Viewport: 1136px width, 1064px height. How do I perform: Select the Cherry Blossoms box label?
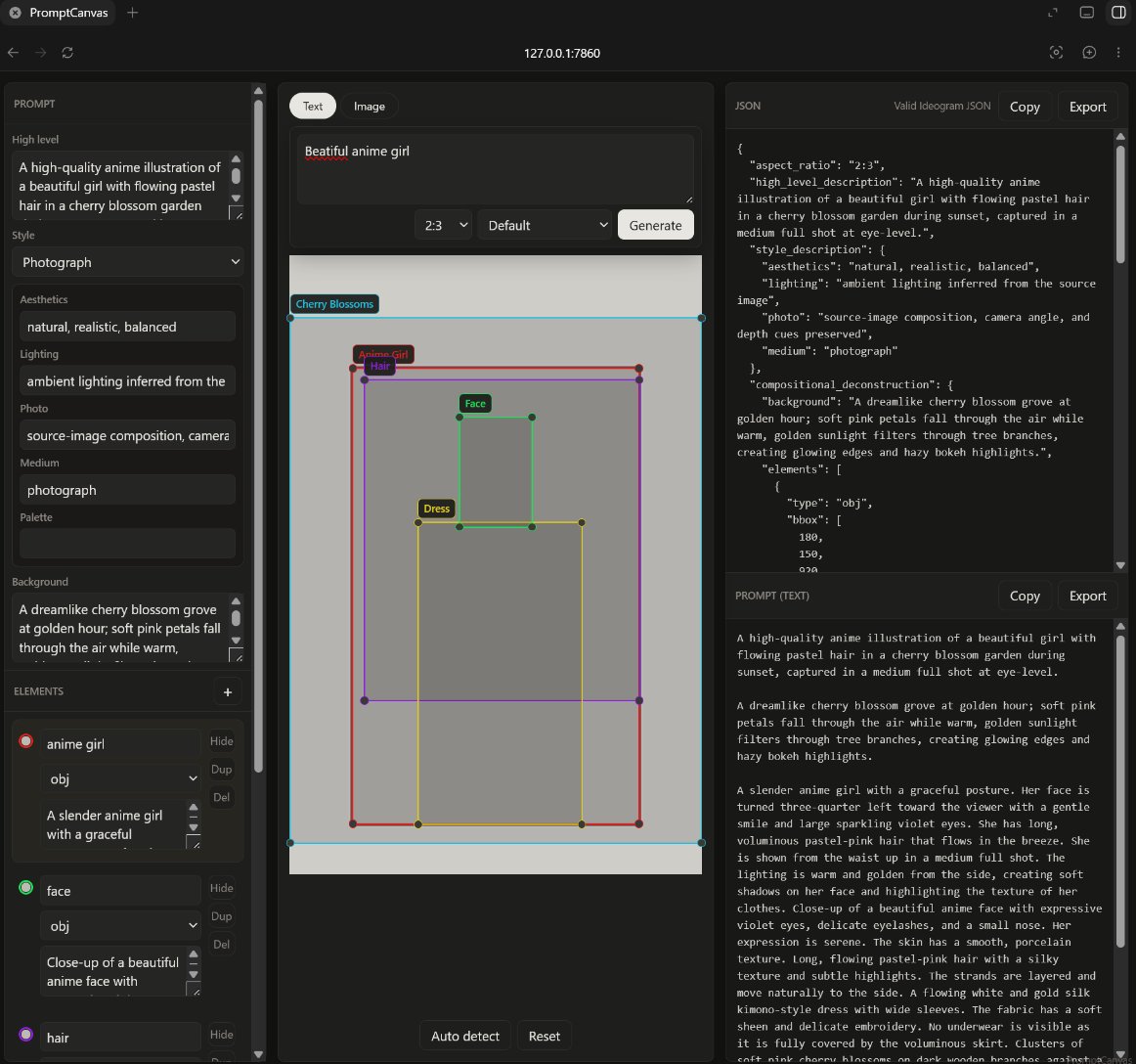click(334, 304)
